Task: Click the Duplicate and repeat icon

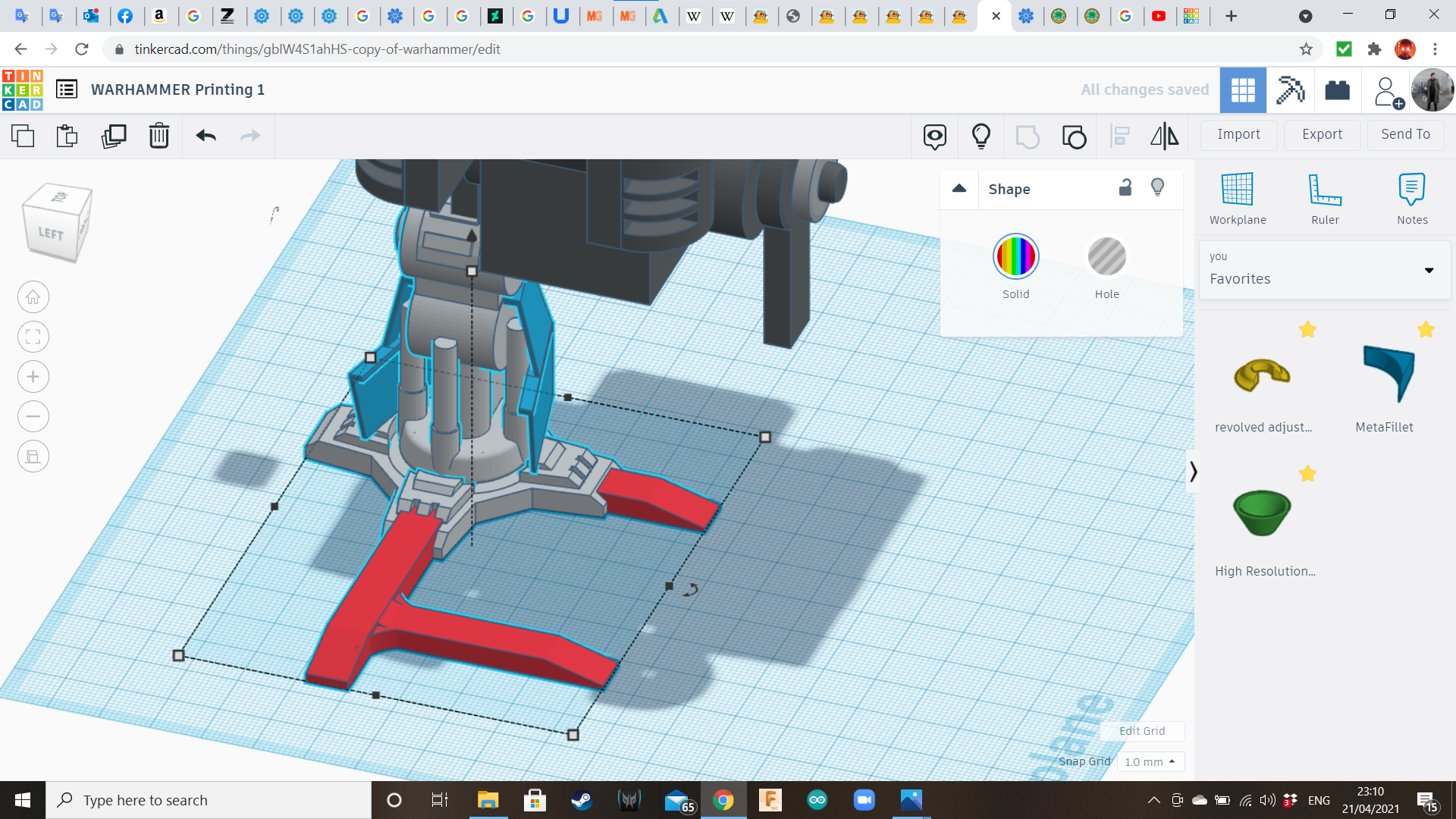Action: pos(114,136)
